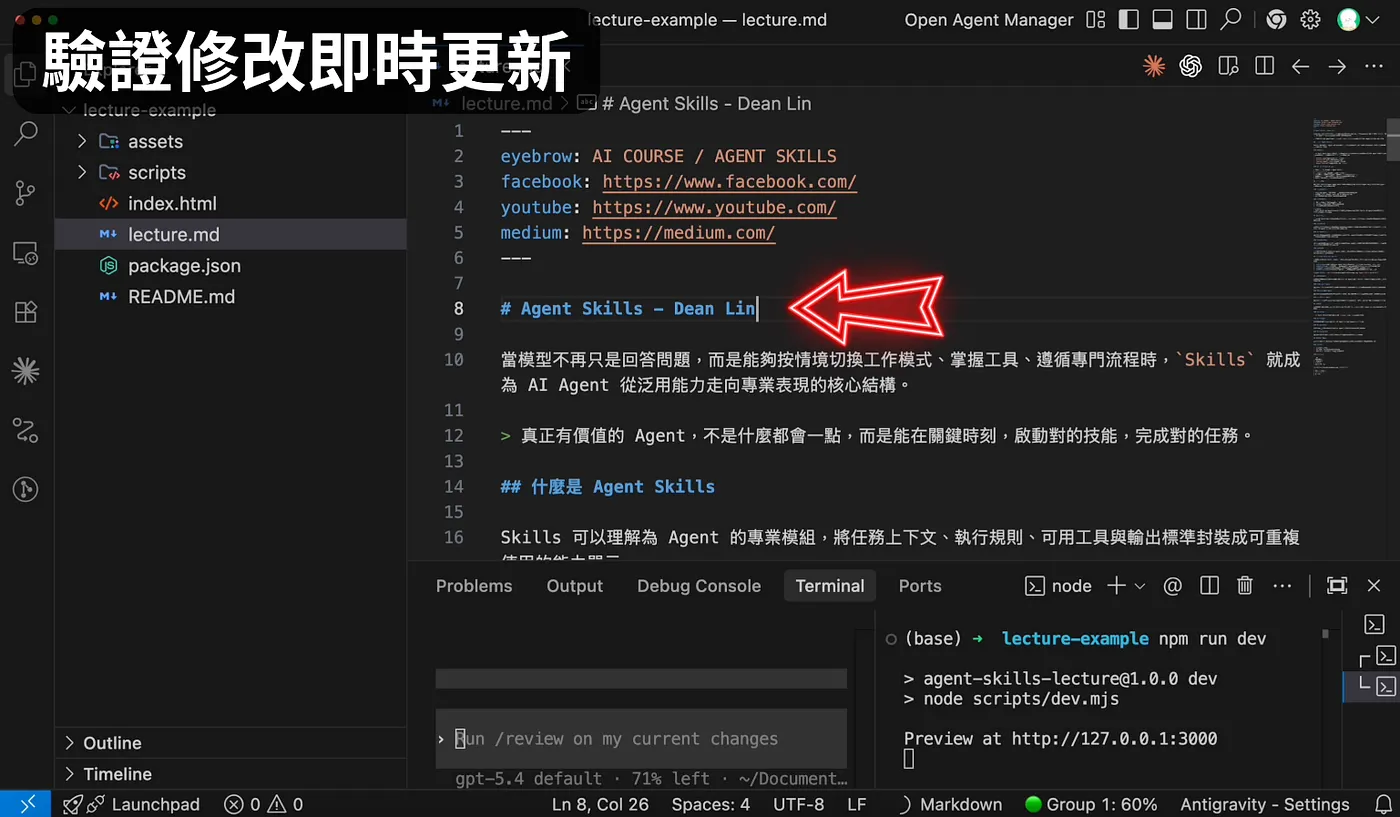Open the Source Control view
Viewport: 1400px width, 817px height.
pyautogui.click(x=26, y=193)
